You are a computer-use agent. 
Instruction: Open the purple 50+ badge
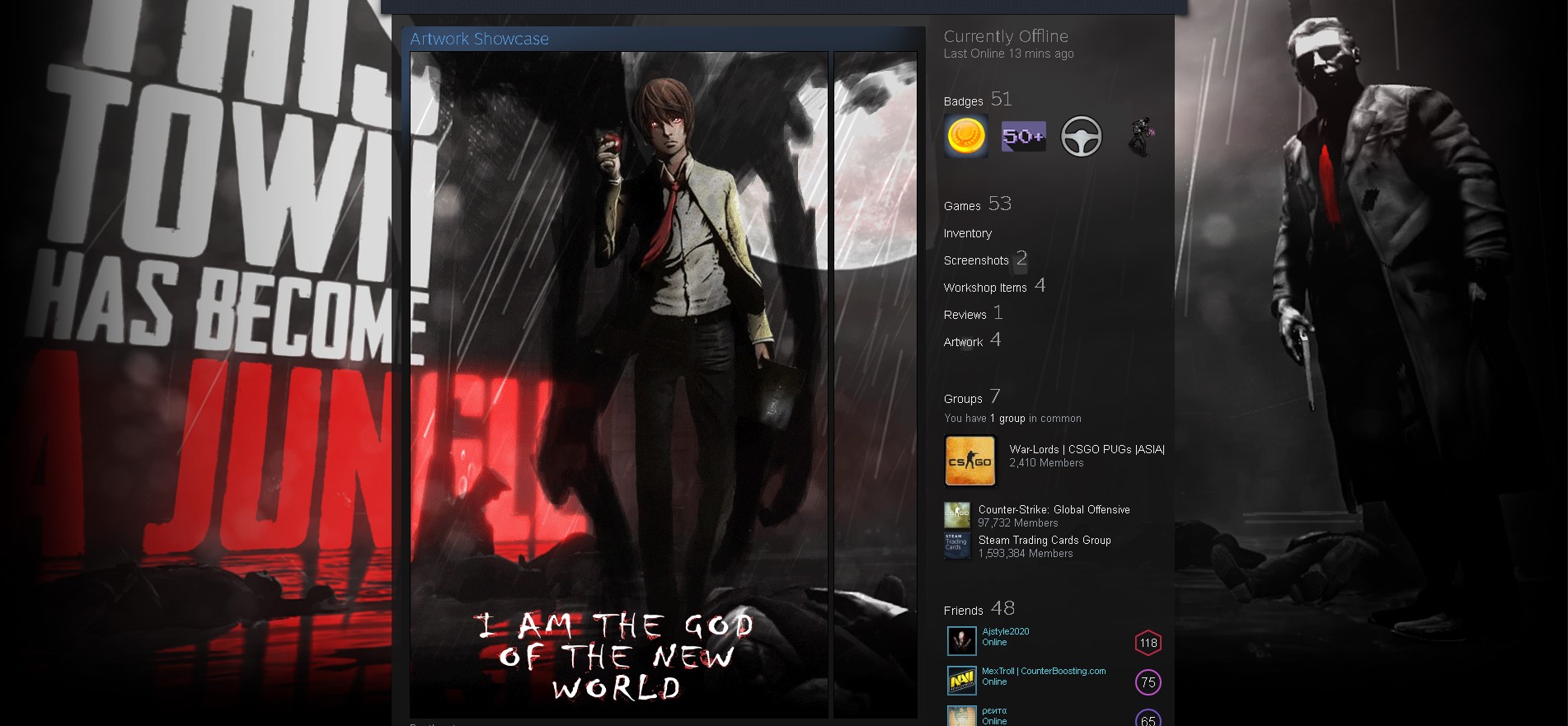1023,136
